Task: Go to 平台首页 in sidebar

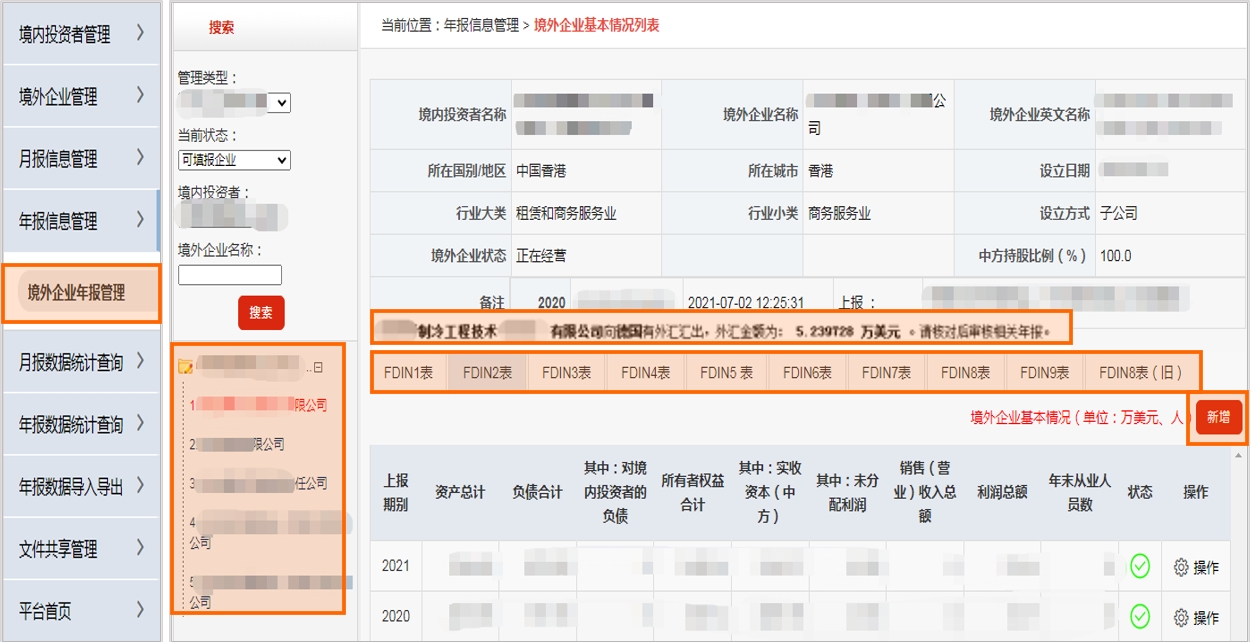Action: [81, 610]
